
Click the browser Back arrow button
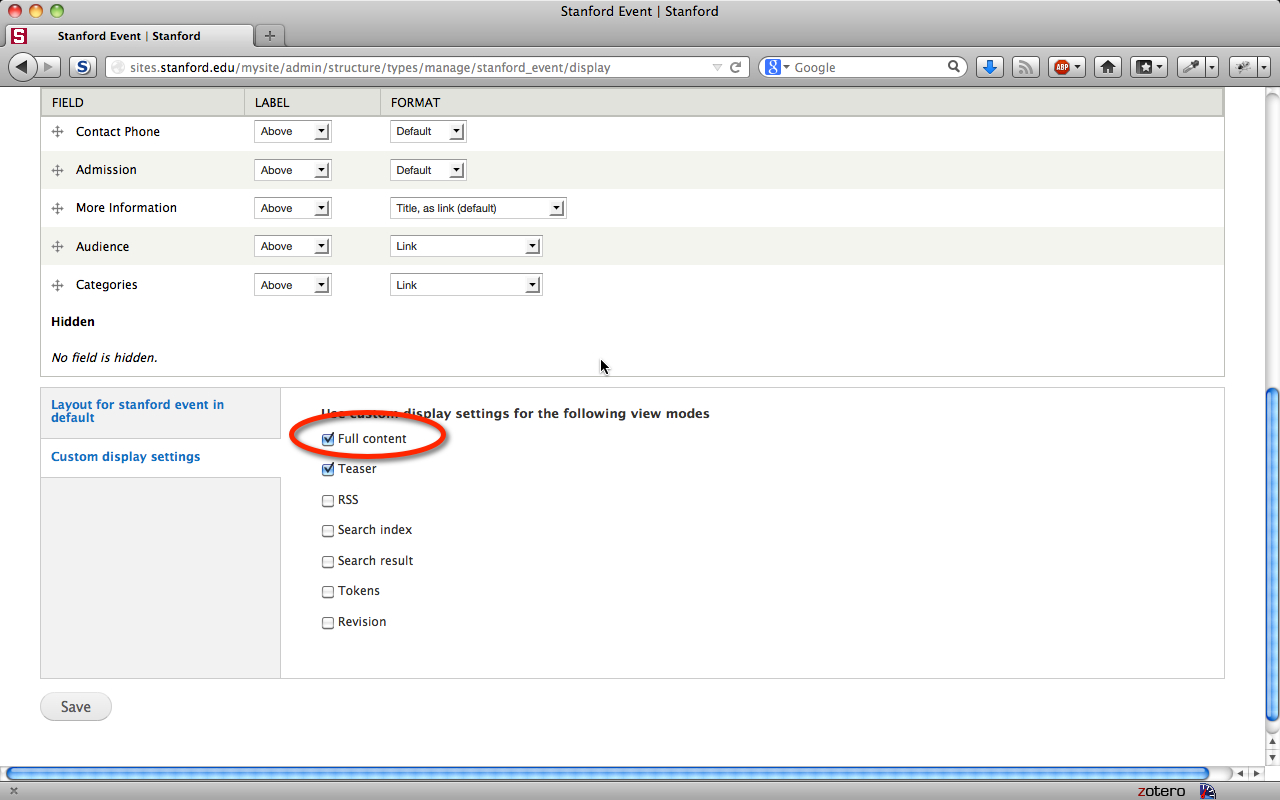(22, 67)
